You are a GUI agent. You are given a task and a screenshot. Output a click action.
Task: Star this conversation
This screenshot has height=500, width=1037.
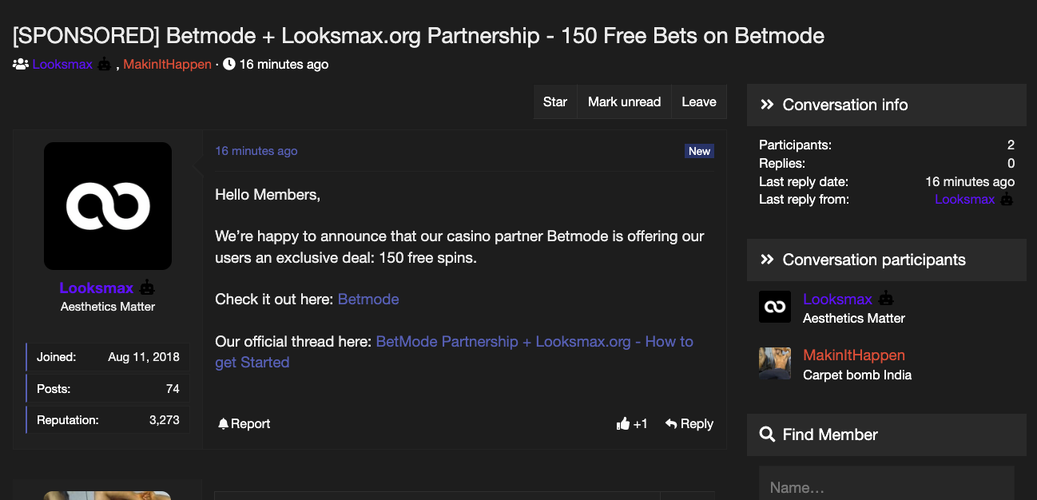pos(555,102)
